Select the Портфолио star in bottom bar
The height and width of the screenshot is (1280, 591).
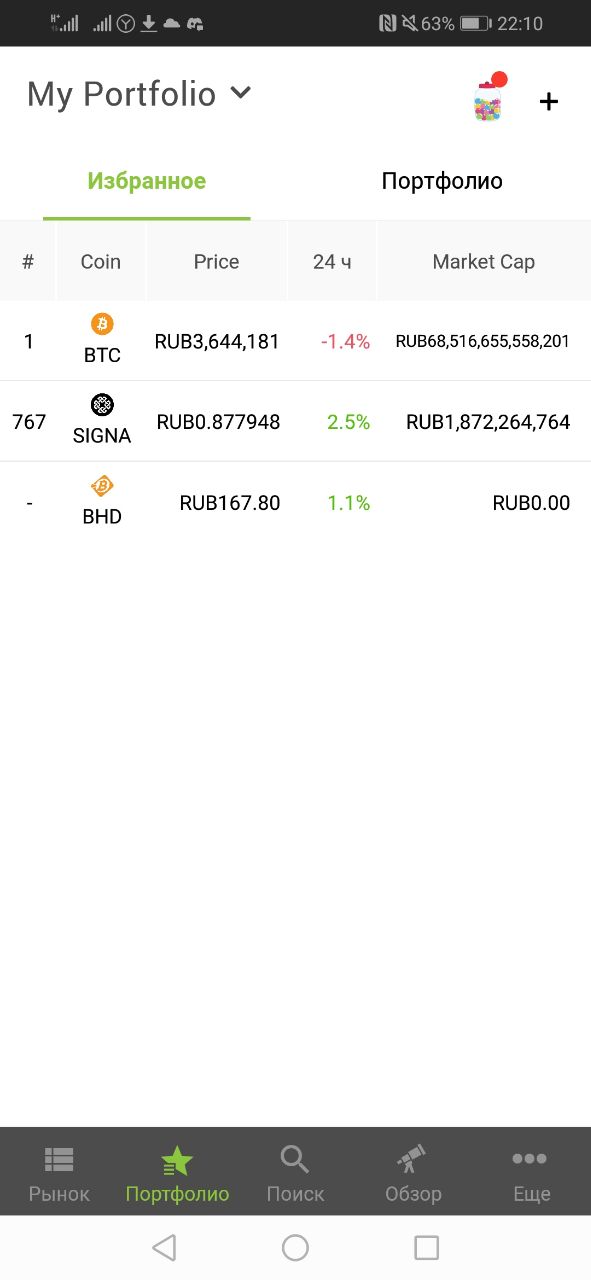177,1161
